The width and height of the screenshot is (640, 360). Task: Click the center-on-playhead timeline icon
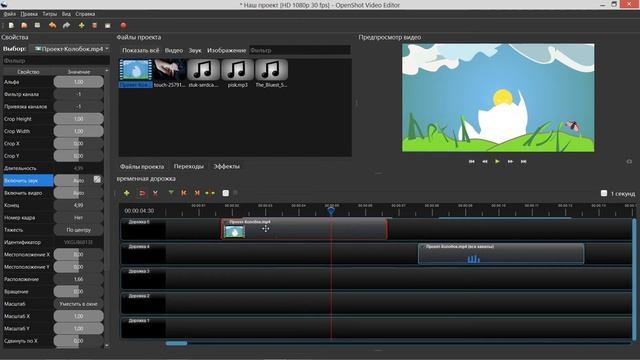point(210,193)
